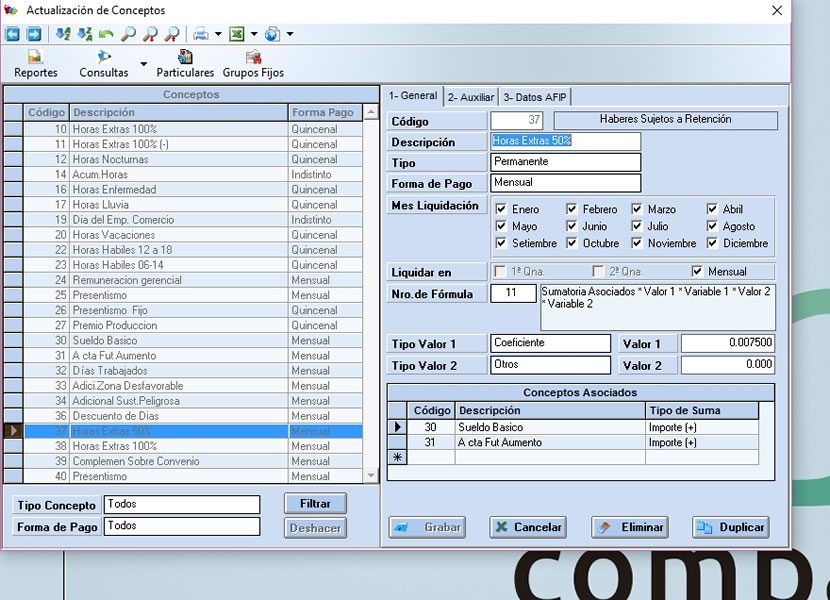Click the Grabar button

coord(427,527)
